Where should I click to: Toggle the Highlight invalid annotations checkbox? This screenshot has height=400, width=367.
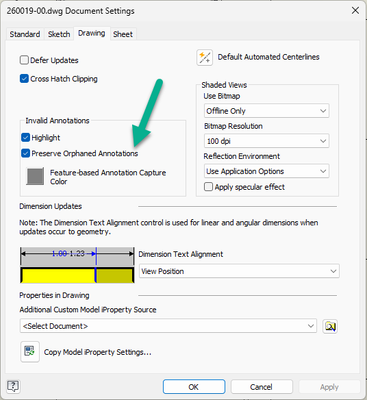[x=26, y=137]
